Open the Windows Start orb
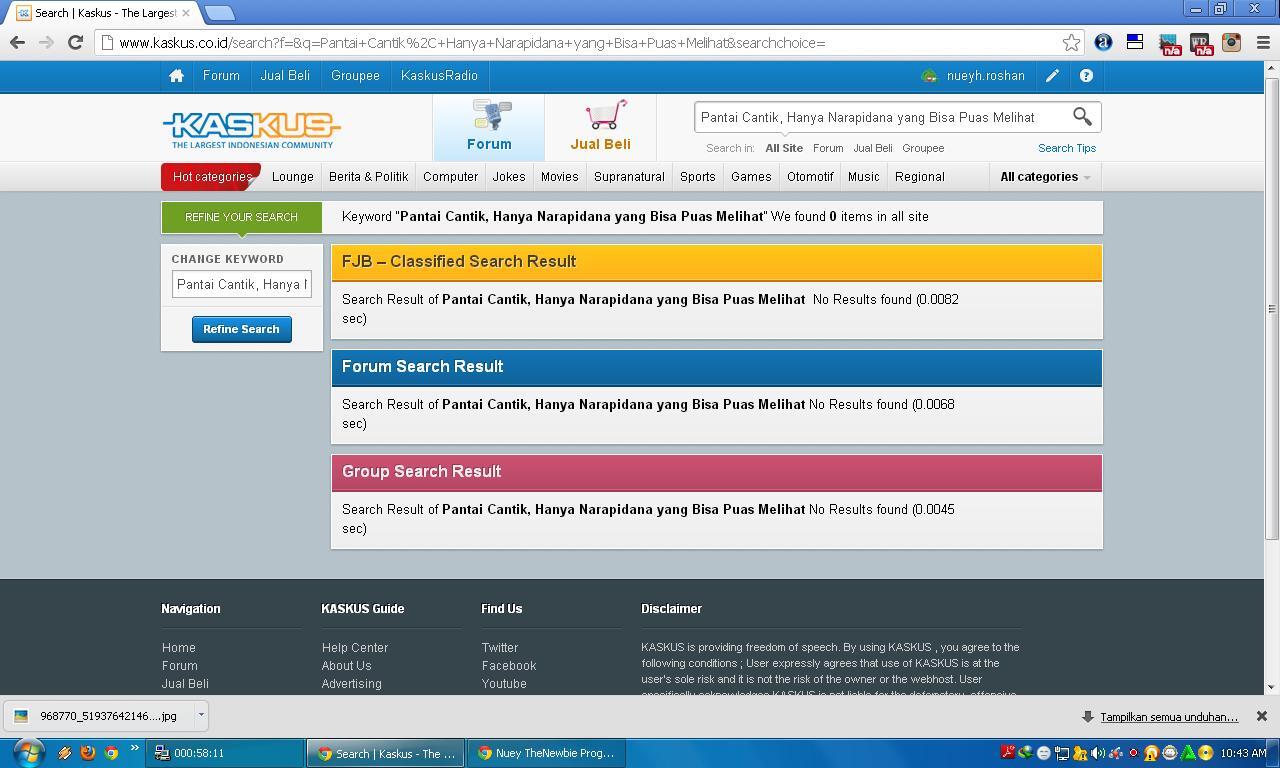 (28, 752)
